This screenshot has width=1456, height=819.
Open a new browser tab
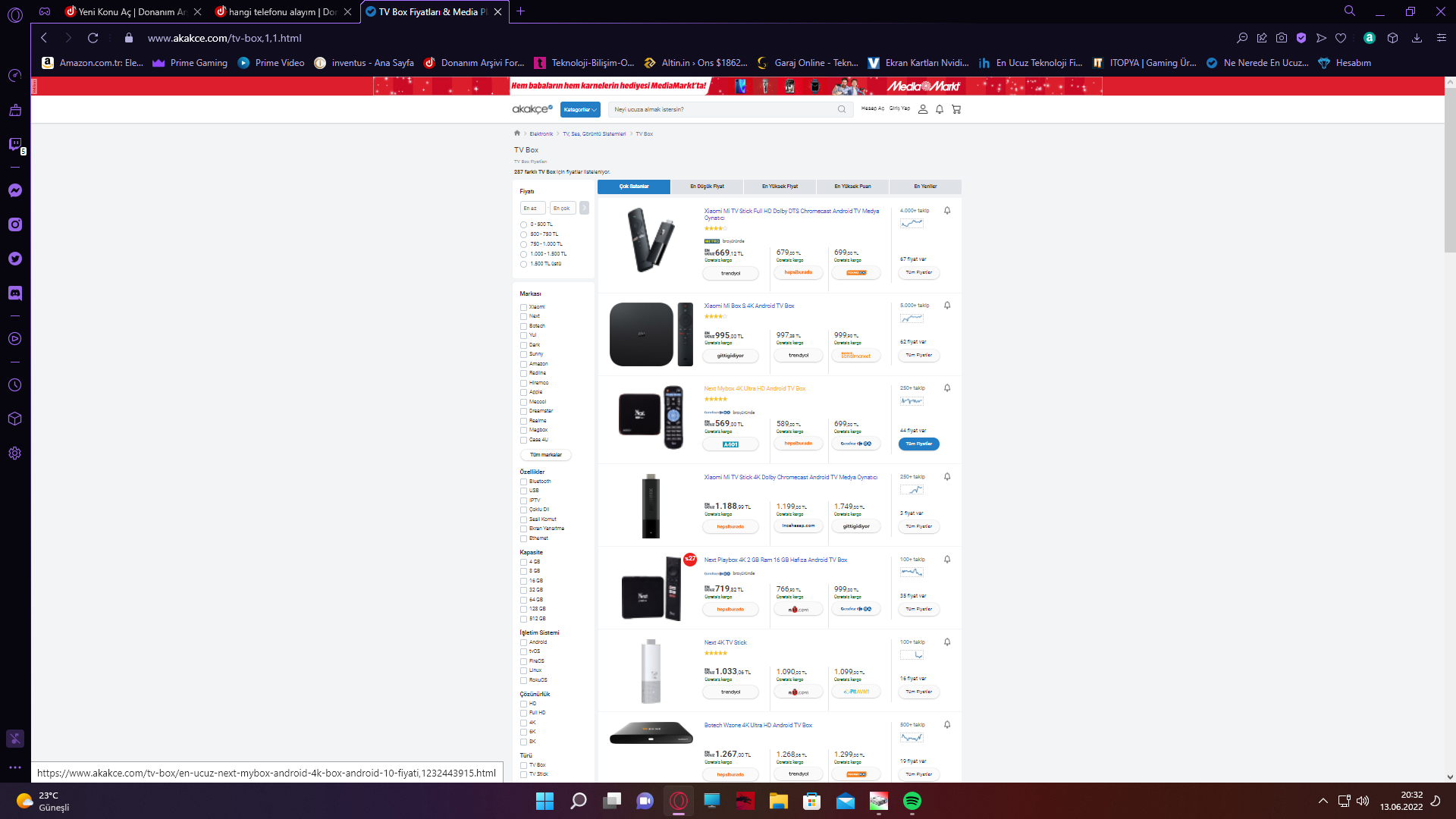click(x=520, y=11)
